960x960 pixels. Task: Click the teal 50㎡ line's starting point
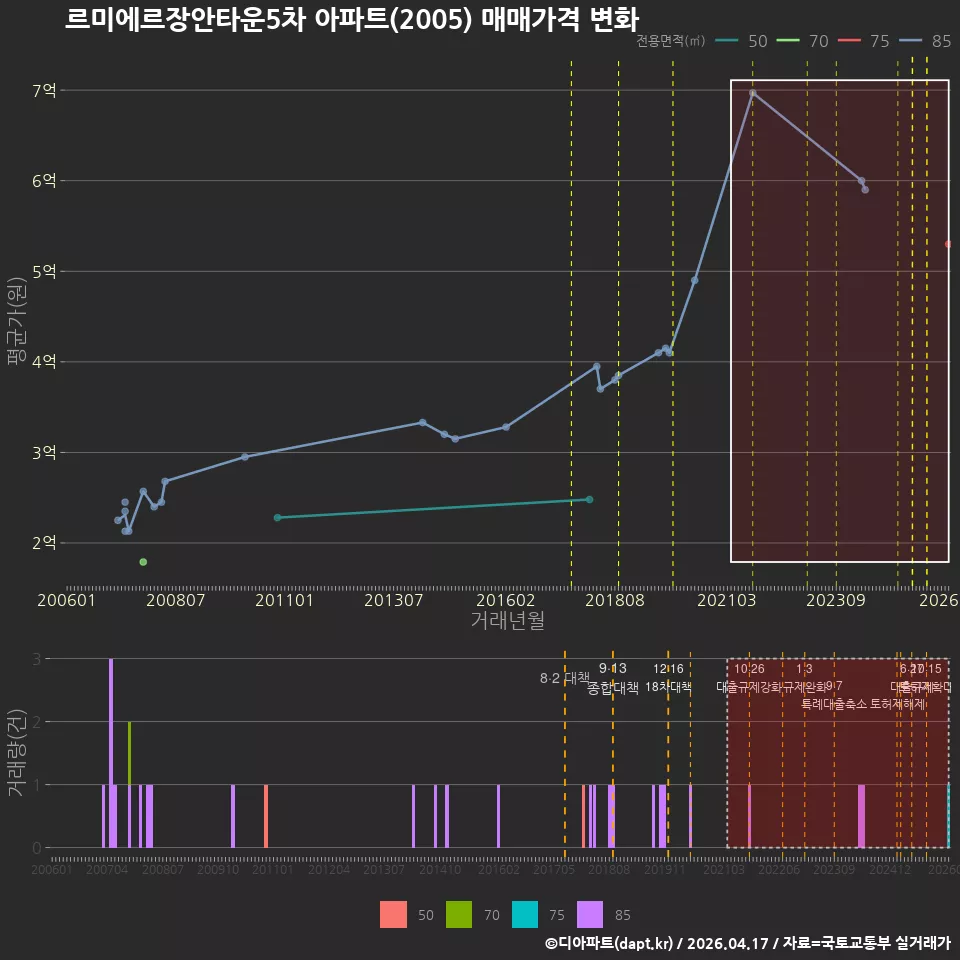277,518
